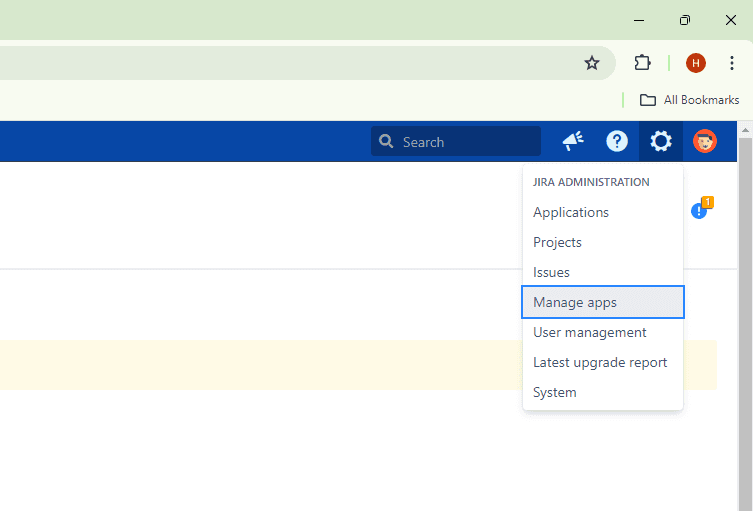Open the Chrome extensions puzzle icon
Image resolution: width=753 pixels, height=511 pixels.
(x=643, y=63)
